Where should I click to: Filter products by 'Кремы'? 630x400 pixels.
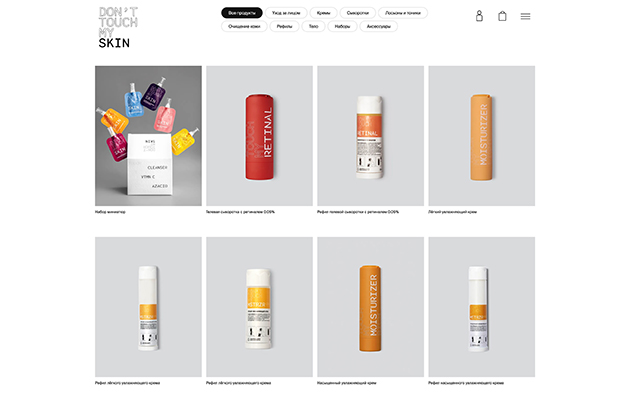point(323,13)
